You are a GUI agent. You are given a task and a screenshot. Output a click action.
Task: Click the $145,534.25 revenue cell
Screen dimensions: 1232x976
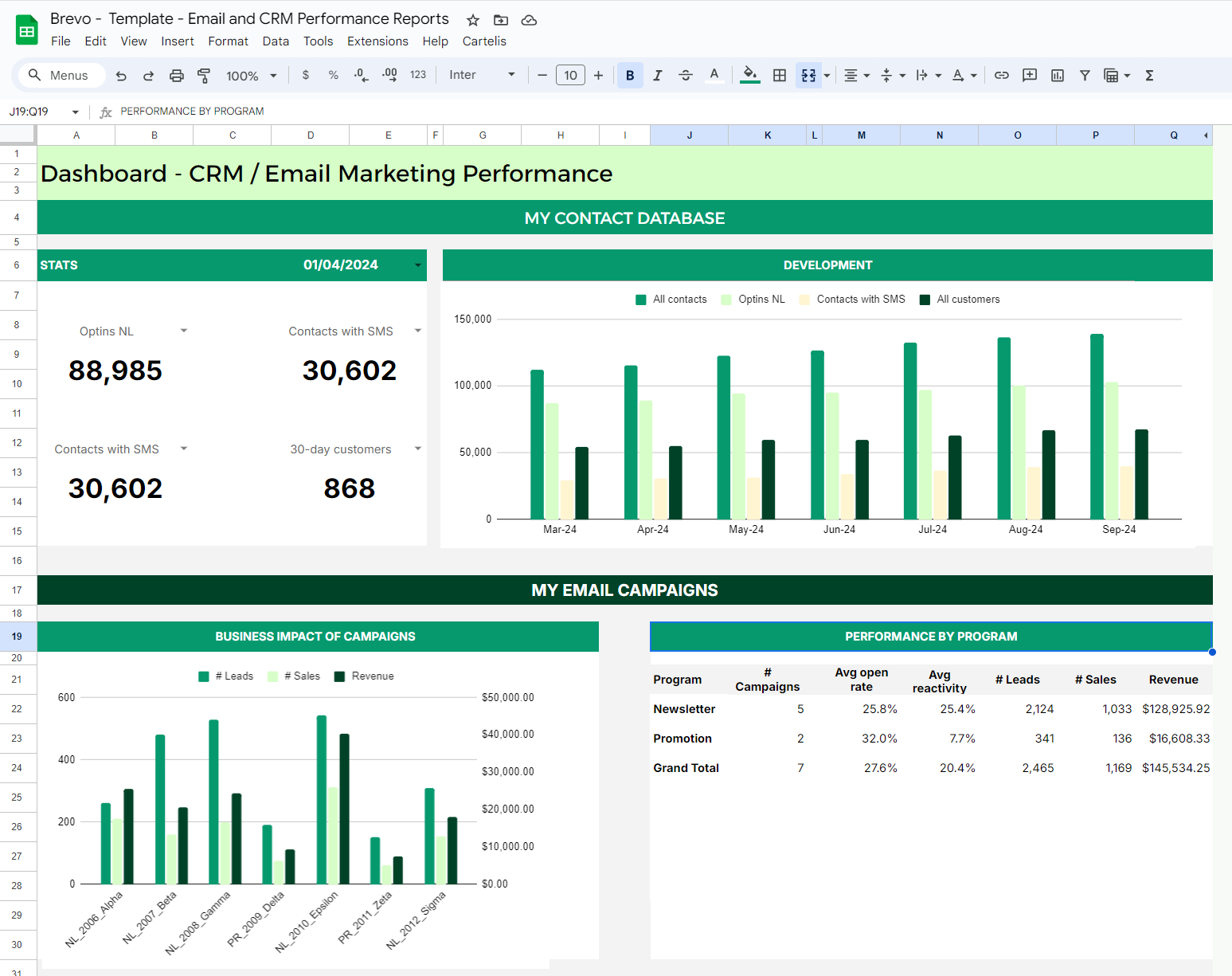(x=1175, y=768)
